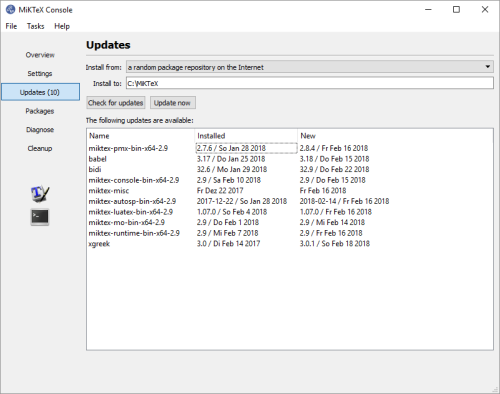Open the Tasks menu
The height and width of the screenshot is (394, 500).
35,26
